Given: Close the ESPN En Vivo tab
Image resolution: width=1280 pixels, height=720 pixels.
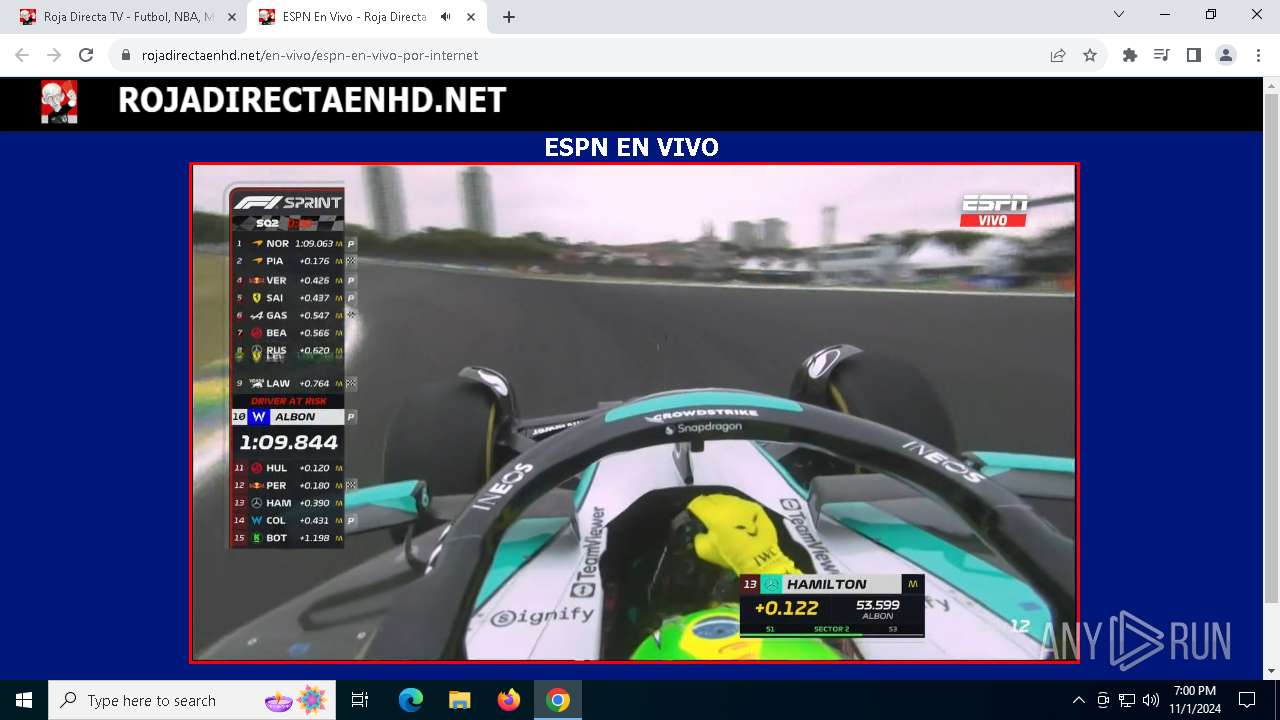Looking at the screenshot, I should (471, 17).
